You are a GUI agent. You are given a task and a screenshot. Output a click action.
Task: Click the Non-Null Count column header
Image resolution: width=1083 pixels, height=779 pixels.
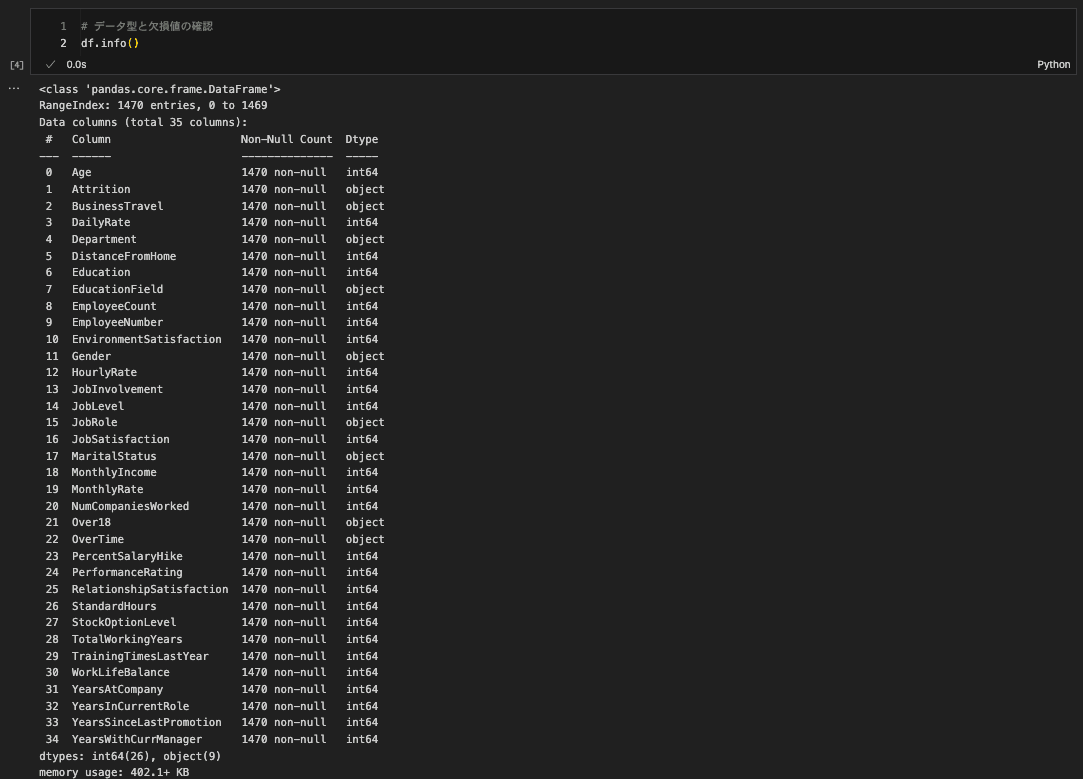click(286, 139)
